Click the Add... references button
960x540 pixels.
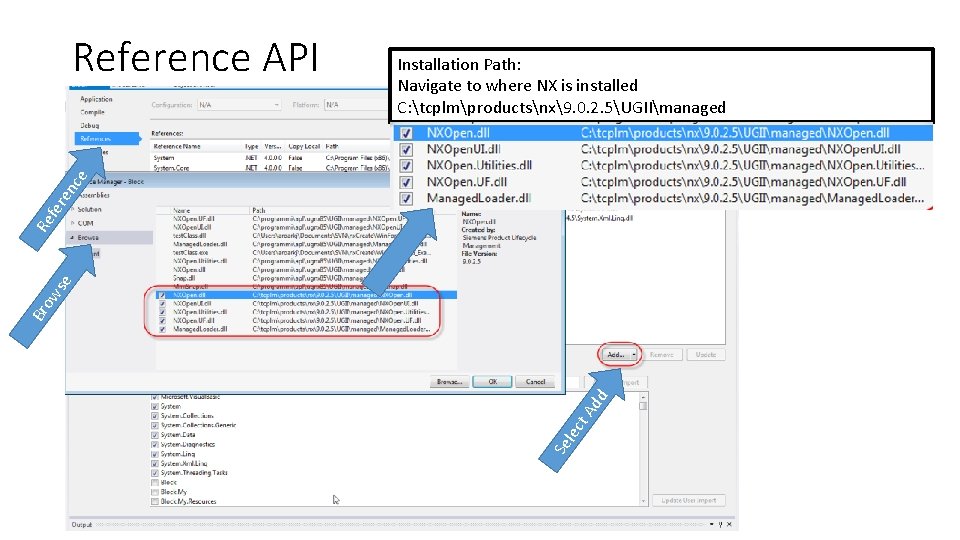point(615,355)
